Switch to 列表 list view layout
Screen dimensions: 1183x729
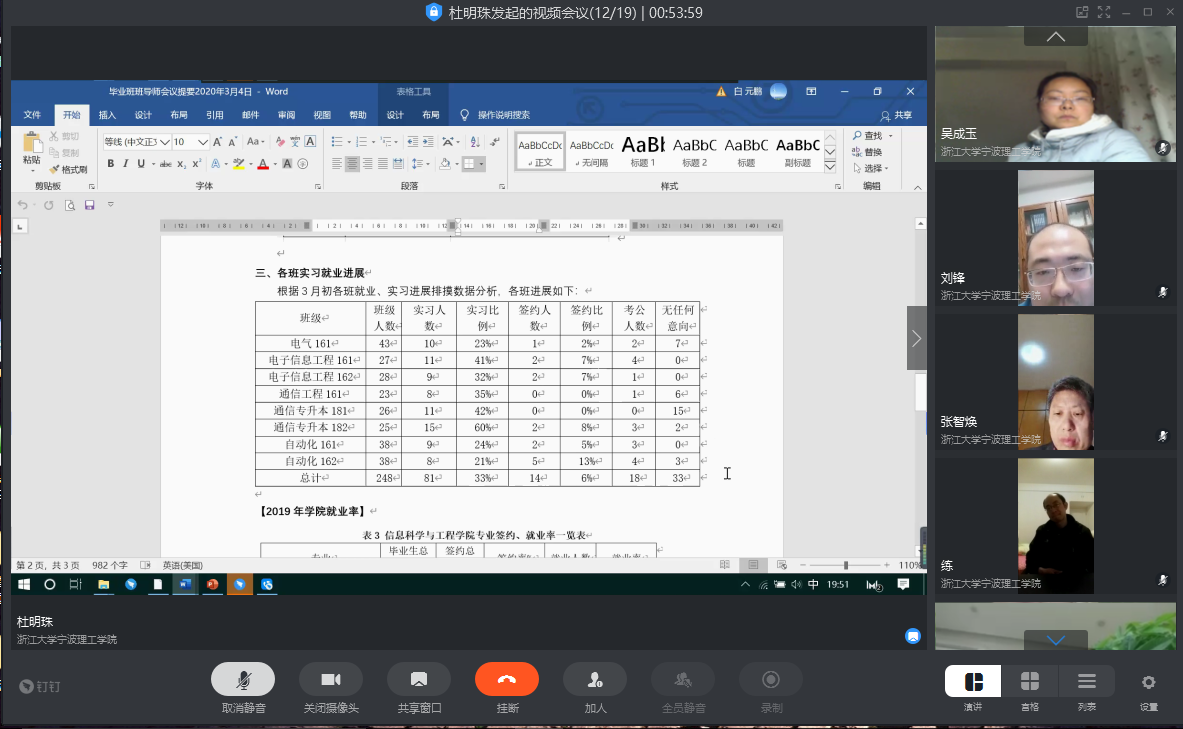(x=1087, y=682)
